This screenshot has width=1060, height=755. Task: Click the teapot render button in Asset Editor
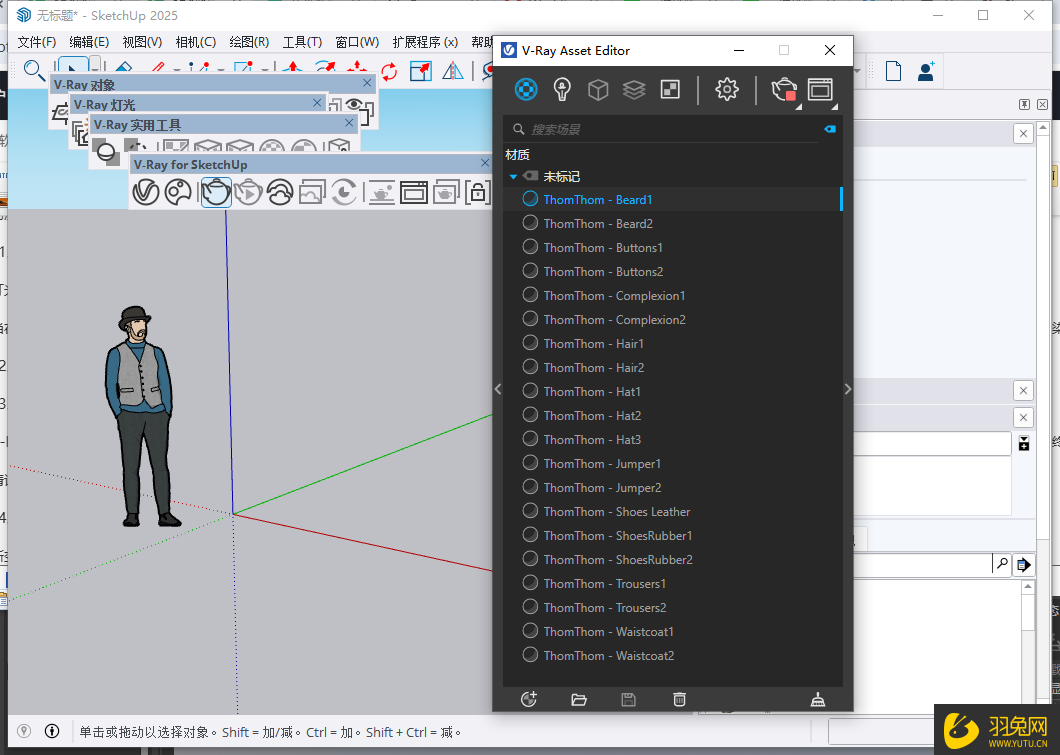784,89
